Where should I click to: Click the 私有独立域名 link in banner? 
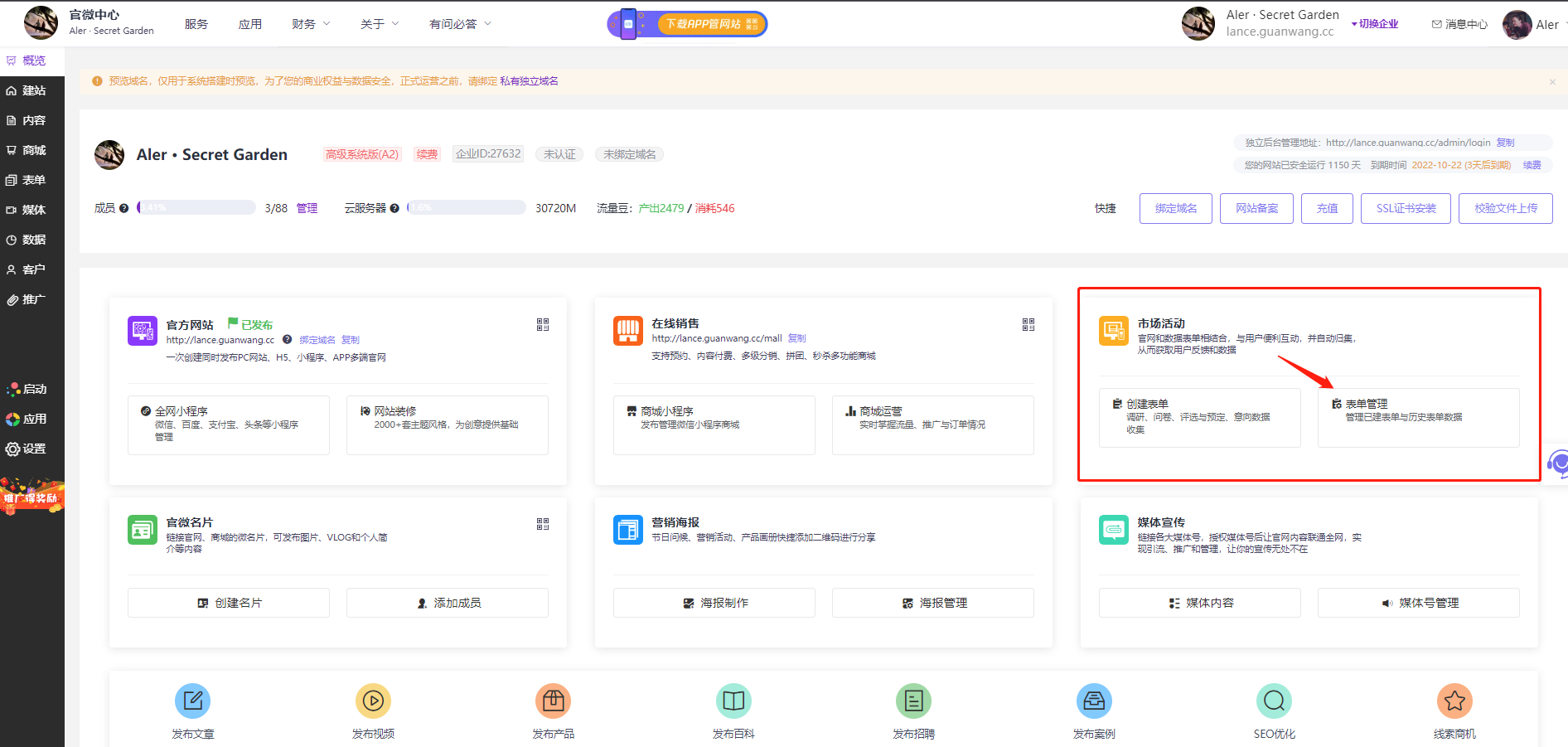coord(529,81)
